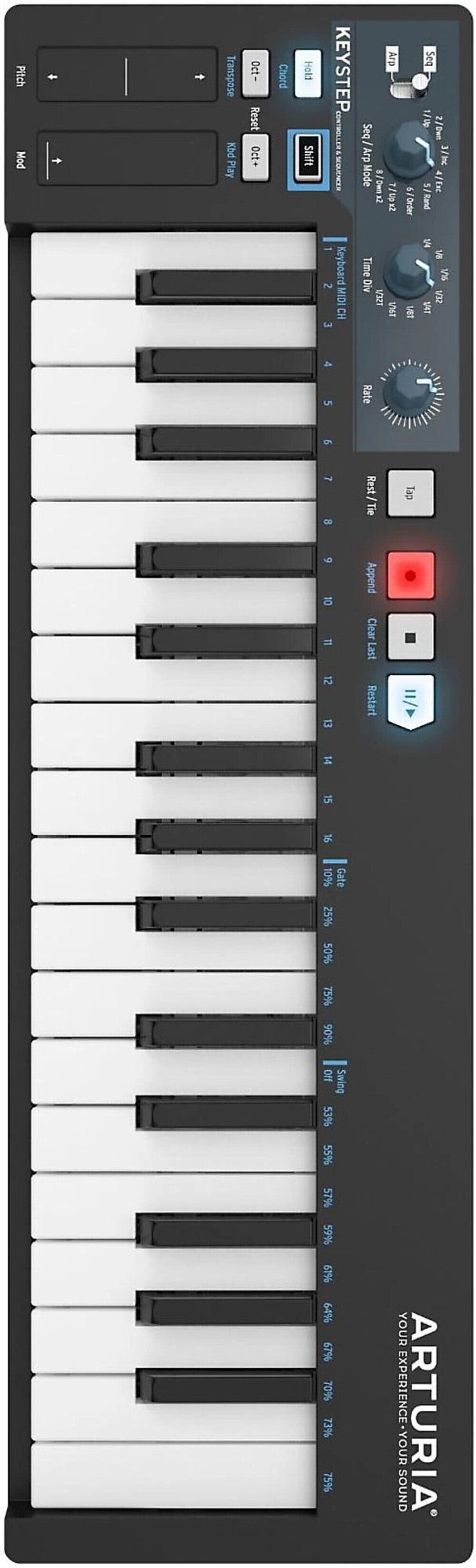Click the Pitch touch strip
The image size is (476, 1568).
click(127, 76)
